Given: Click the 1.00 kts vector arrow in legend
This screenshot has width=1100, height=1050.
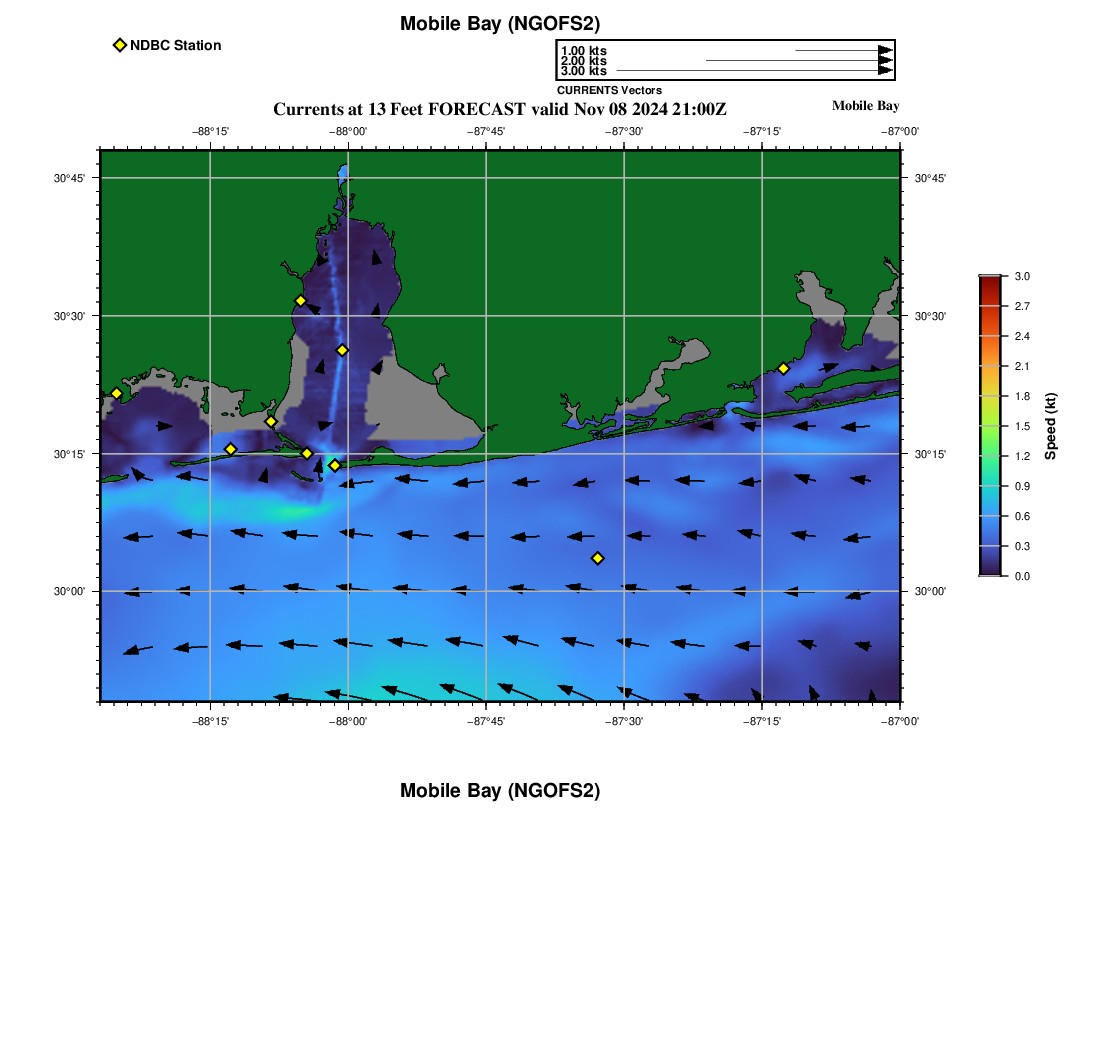Looking at the screenshot, I should click(x=842, y=50).
